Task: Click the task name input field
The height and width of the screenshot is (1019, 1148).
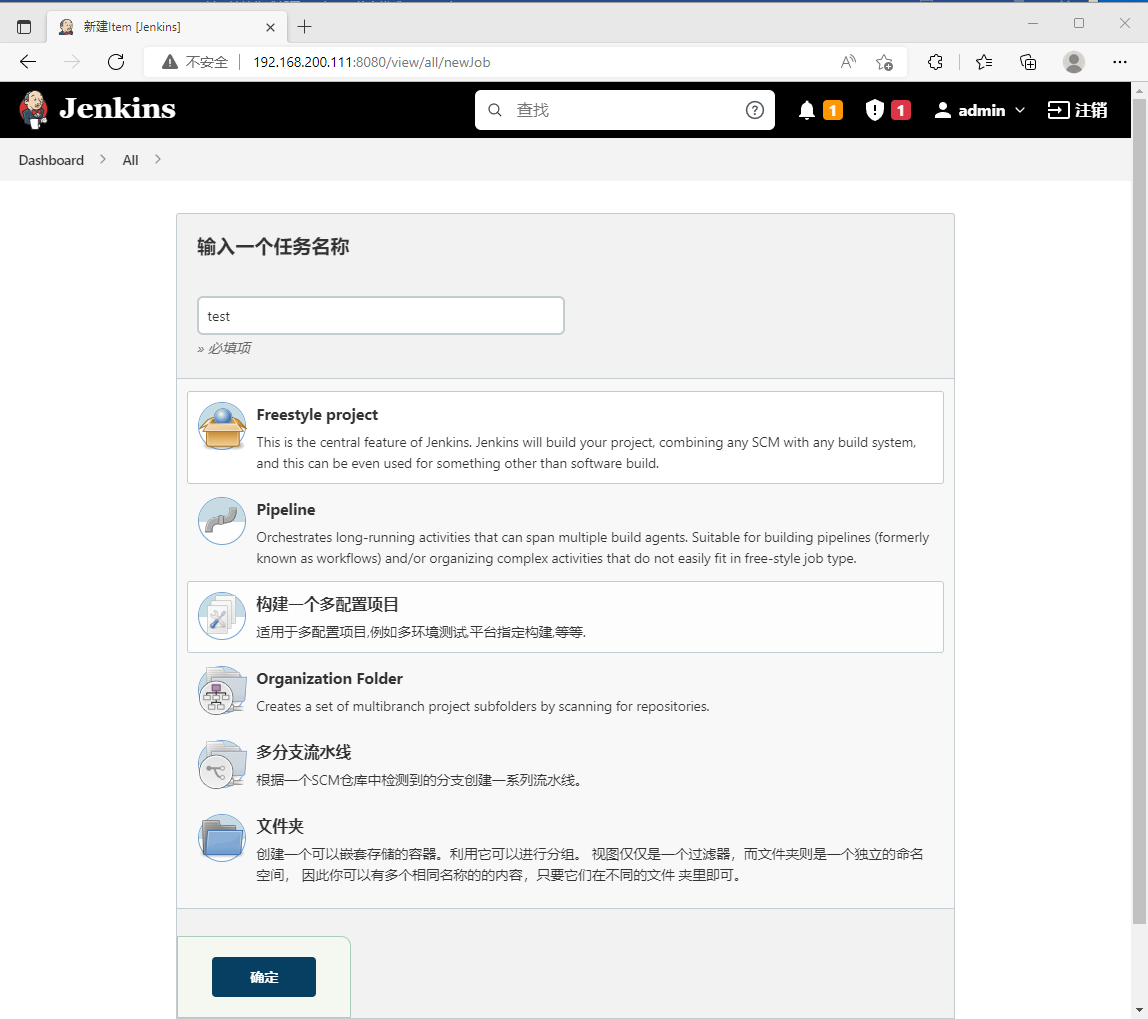Action: pos(381,316)
